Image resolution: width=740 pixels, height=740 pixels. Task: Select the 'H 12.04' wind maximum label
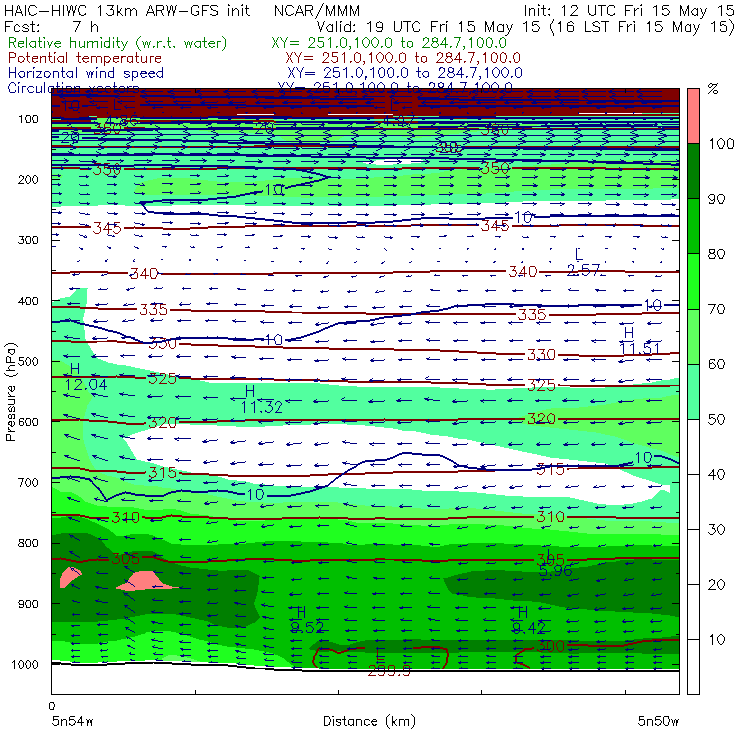coord(85,377)
